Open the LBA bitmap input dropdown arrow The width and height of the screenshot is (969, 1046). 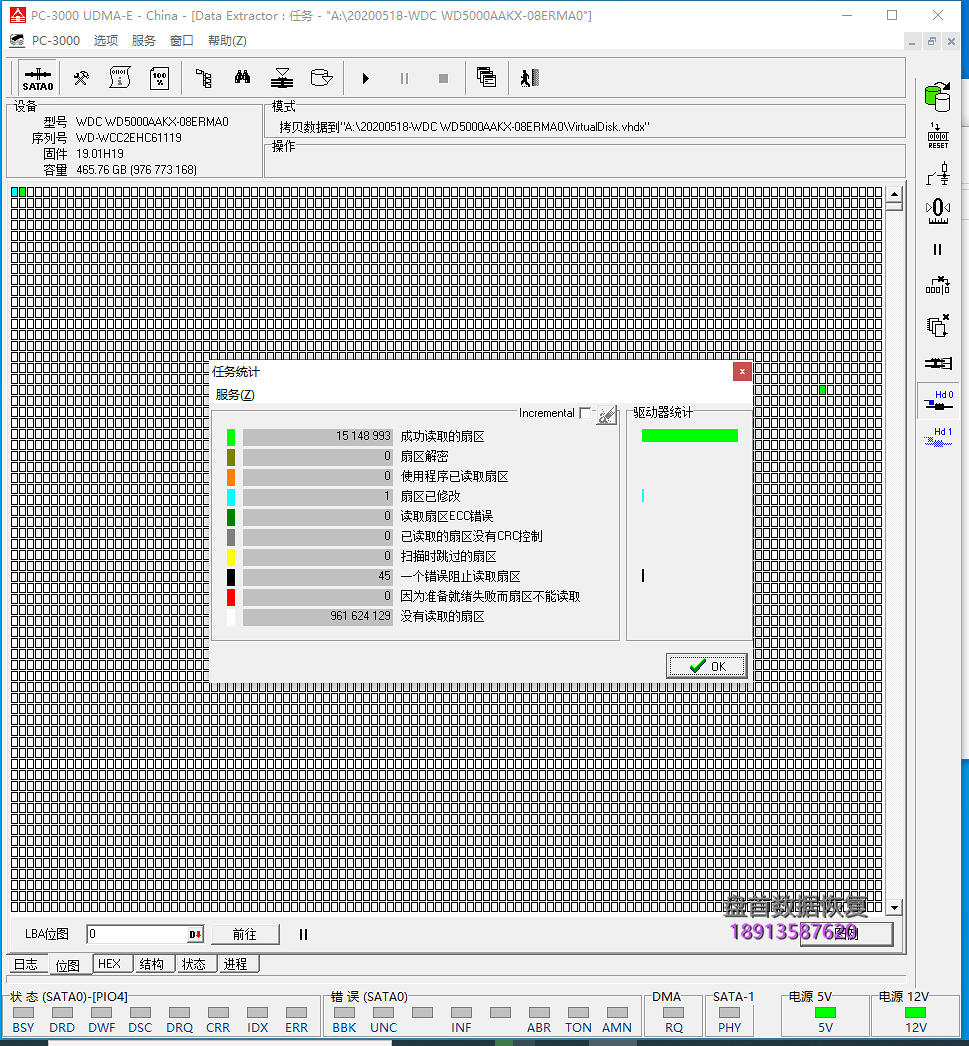click(195, 935)
